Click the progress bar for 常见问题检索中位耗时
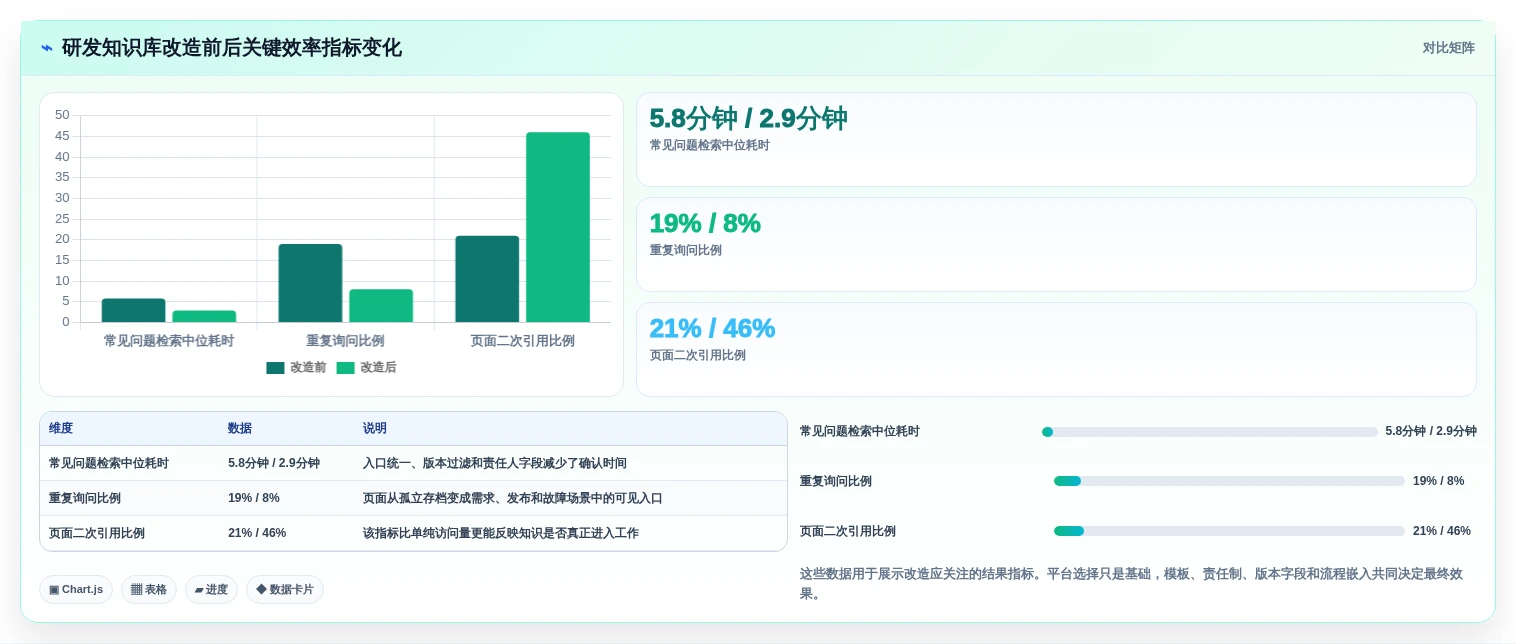Screen dimensions: 1516x644 coord(1210,432)
